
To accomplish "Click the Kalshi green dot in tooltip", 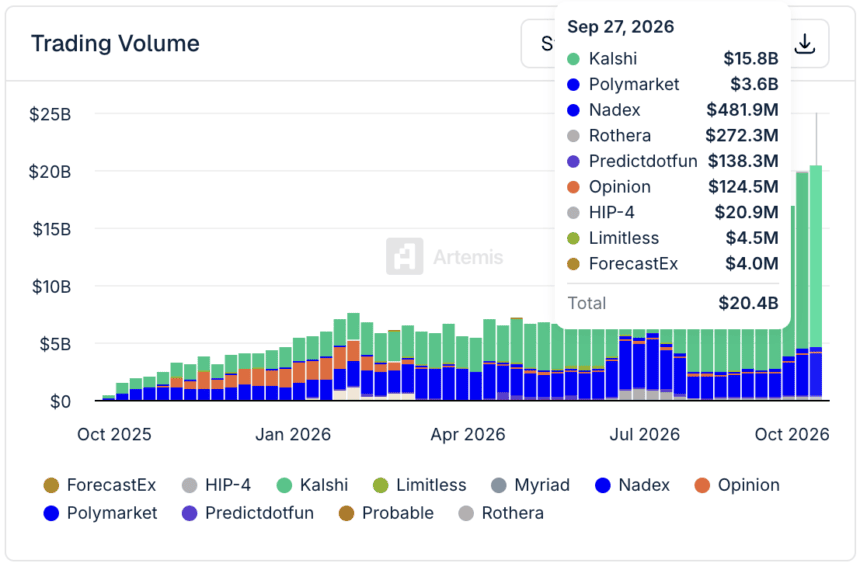I will 573,59.
